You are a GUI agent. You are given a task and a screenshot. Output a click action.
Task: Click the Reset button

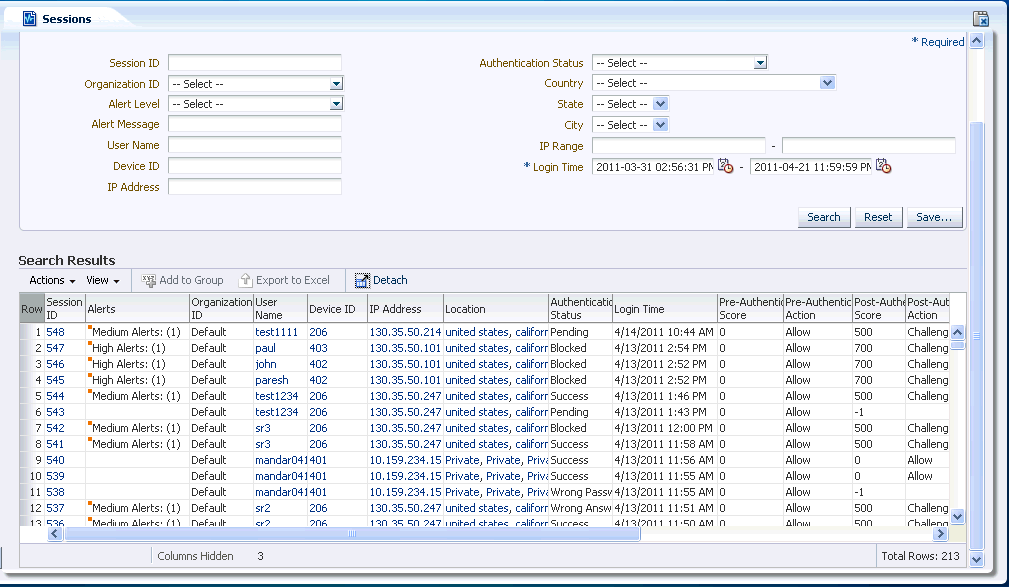point(877,217)
